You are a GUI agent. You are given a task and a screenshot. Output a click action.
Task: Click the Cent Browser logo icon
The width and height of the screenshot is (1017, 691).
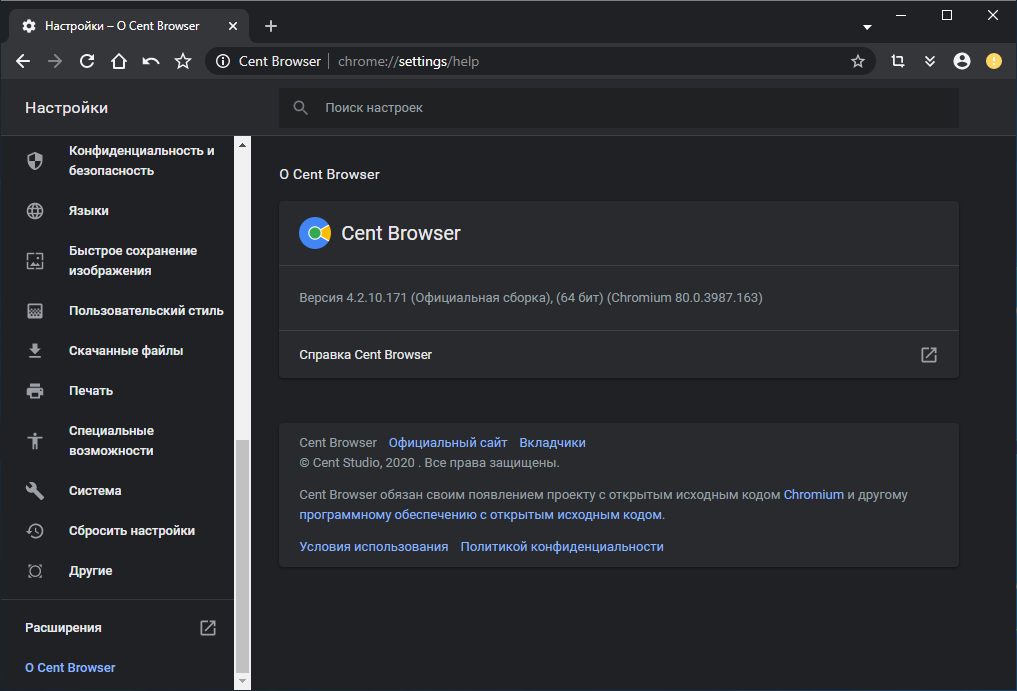coord(315,233)
